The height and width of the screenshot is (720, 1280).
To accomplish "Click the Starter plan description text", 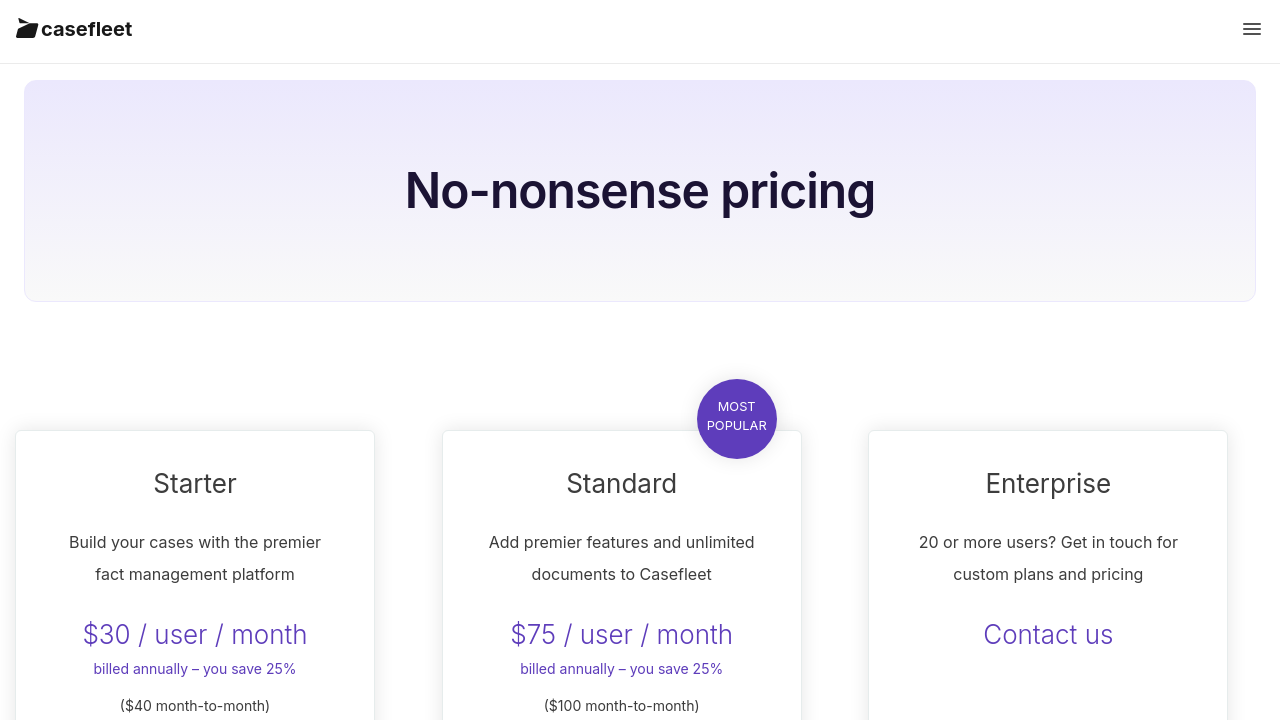I will click(x=195, y=558).
